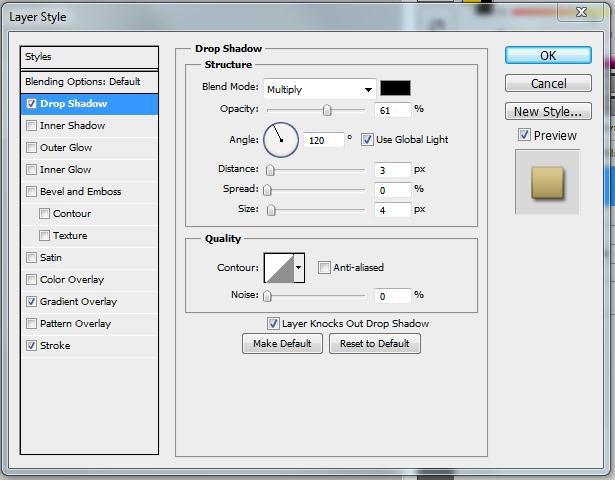Screen dimensions: 615x480
Task: Open the Blend Mode Multiply dropdown
Action: (x=319, y=89)
